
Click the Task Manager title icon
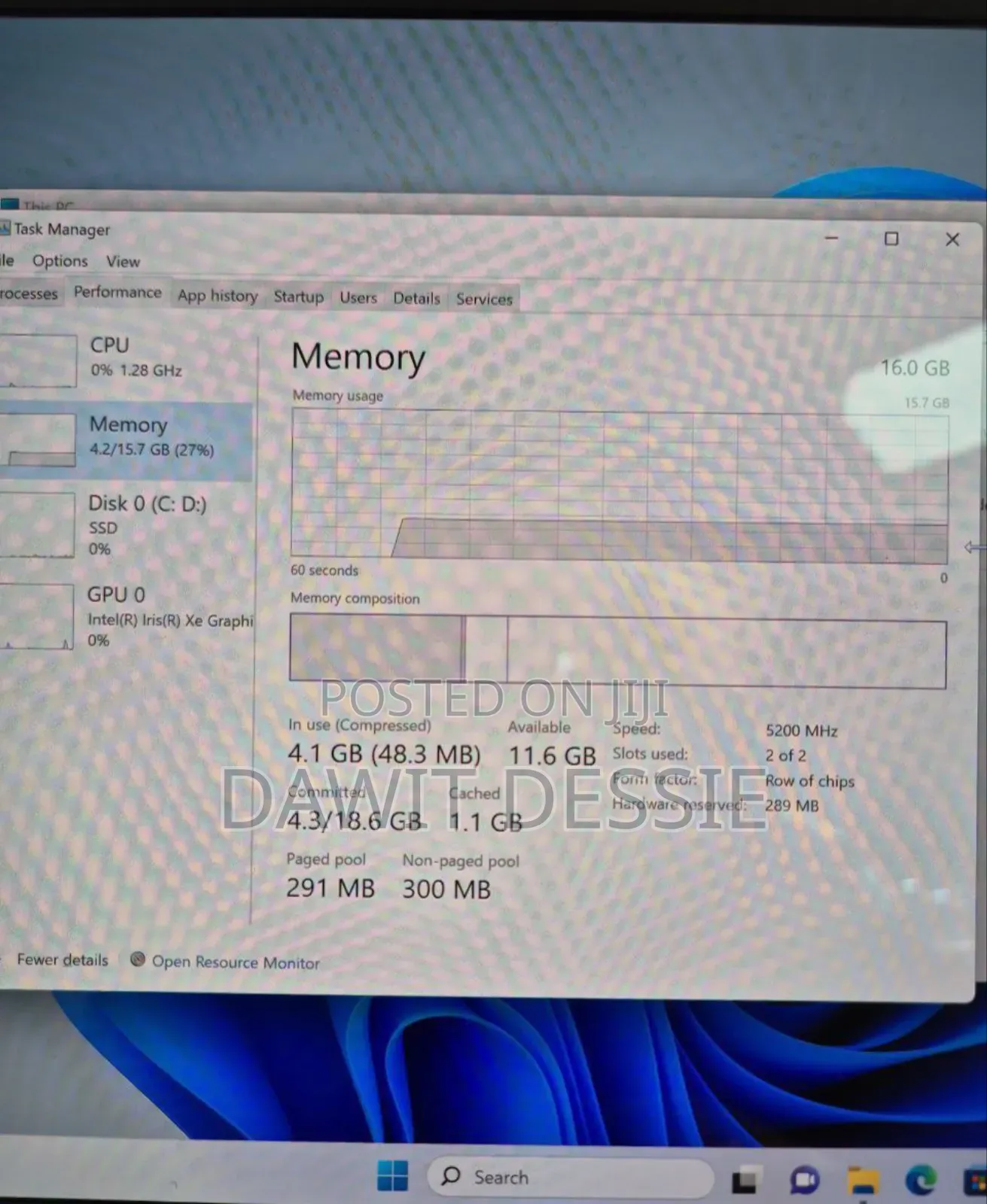(5, 228)
